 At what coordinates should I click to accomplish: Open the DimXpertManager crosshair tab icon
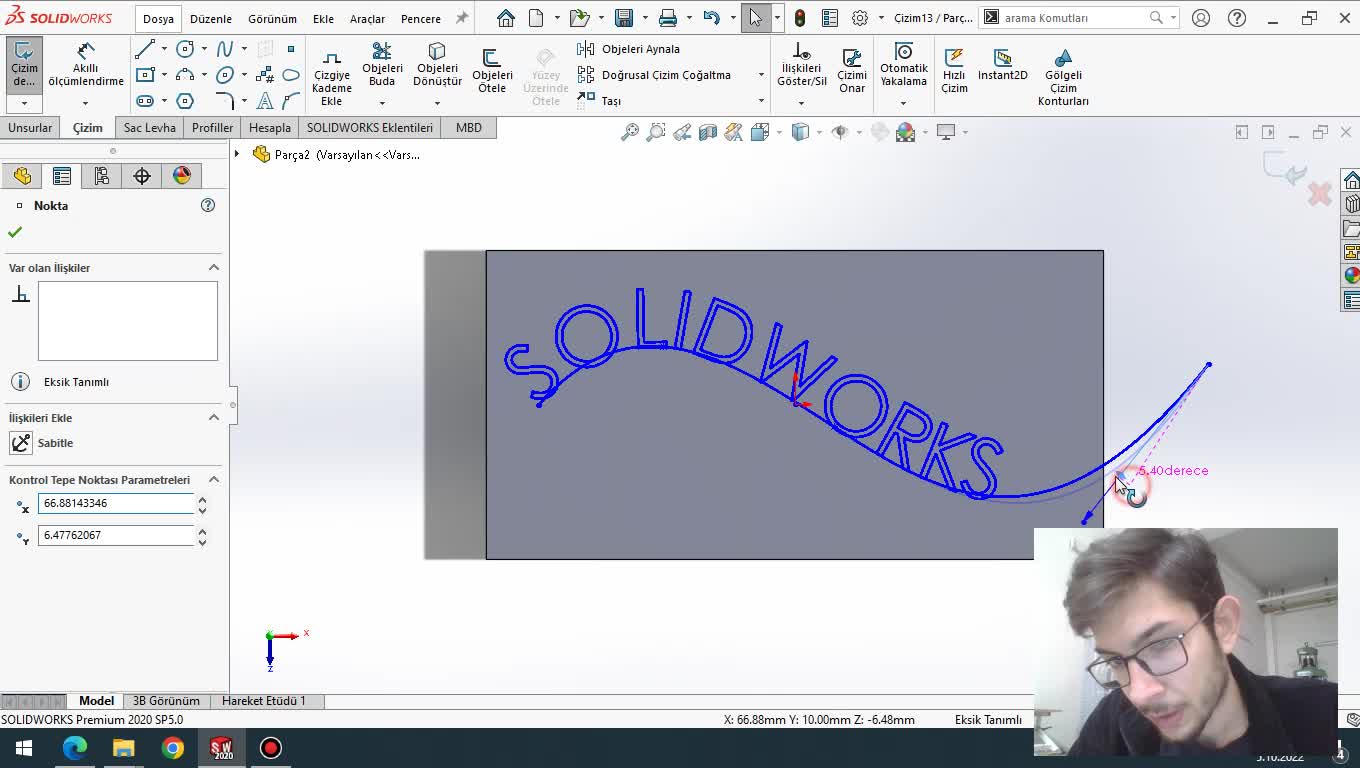coord(142,176)
